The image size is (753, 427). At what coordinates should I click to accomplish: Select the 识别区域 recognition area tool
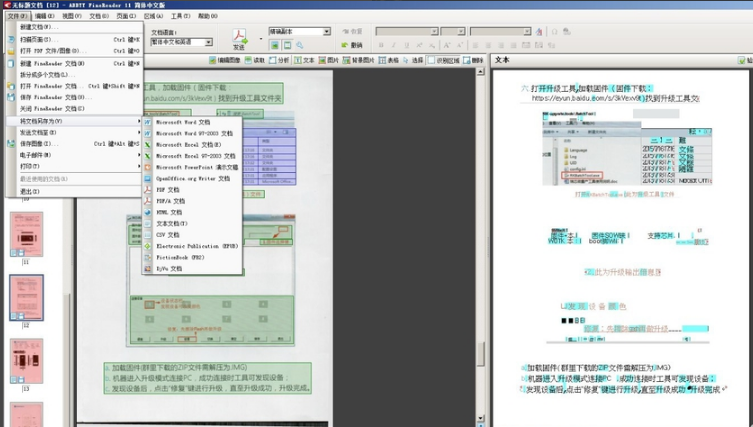(x=444, y=60)
